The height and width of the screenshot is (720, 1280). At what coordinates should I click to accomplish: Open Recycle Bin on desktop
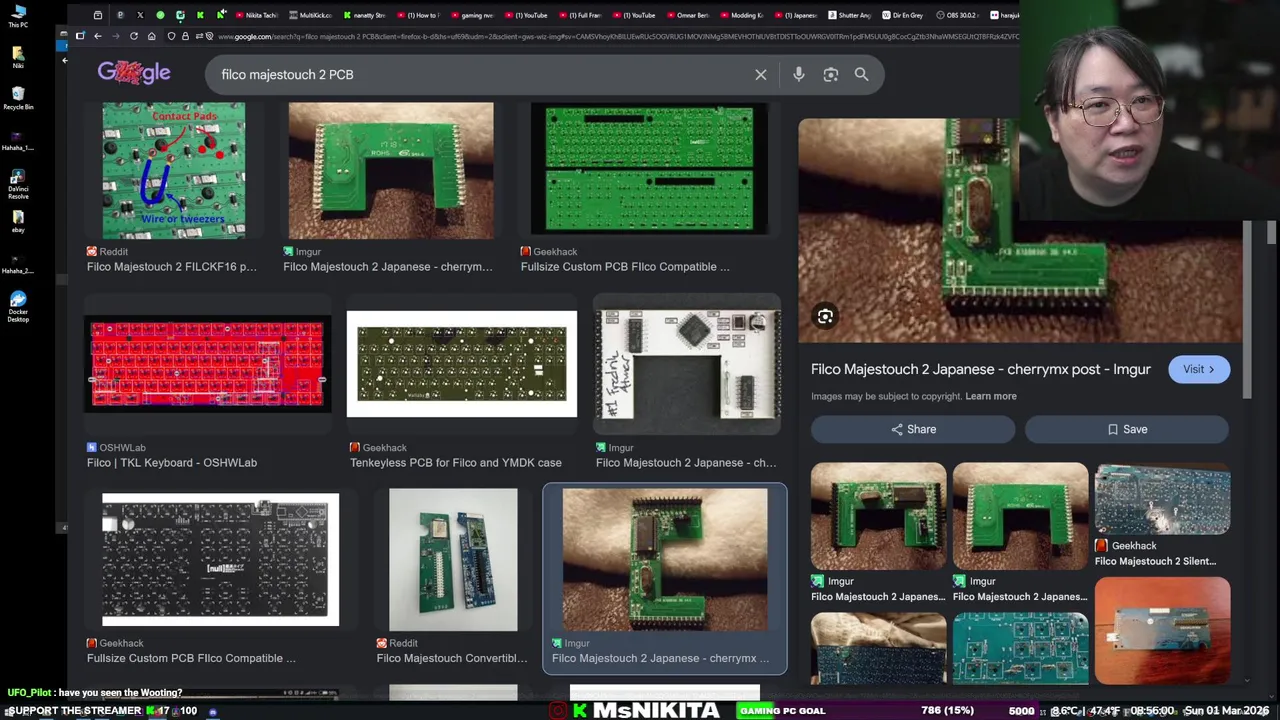[18, 98]
